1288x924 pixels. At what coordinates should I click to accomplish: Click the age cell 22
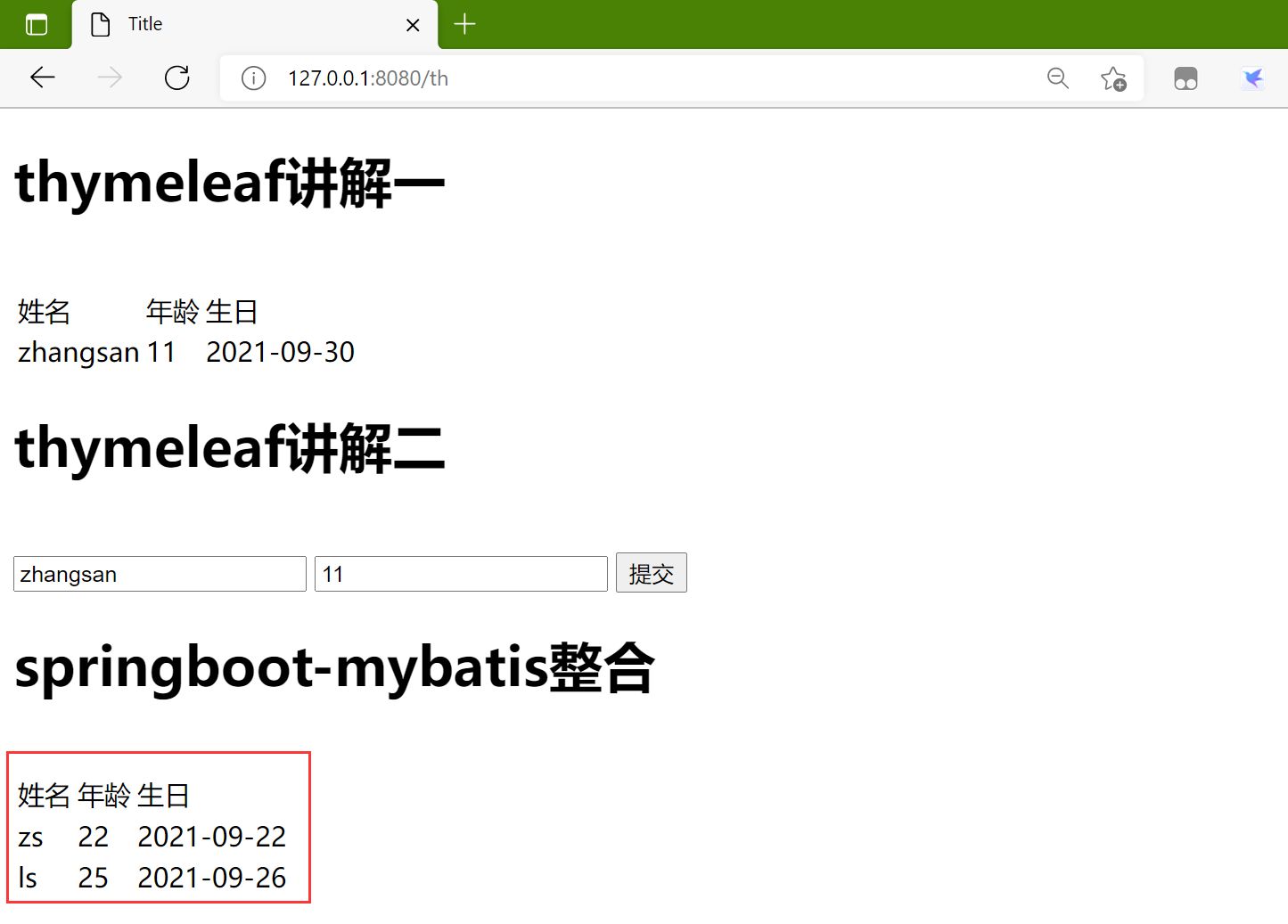click(x=94, y=837)
